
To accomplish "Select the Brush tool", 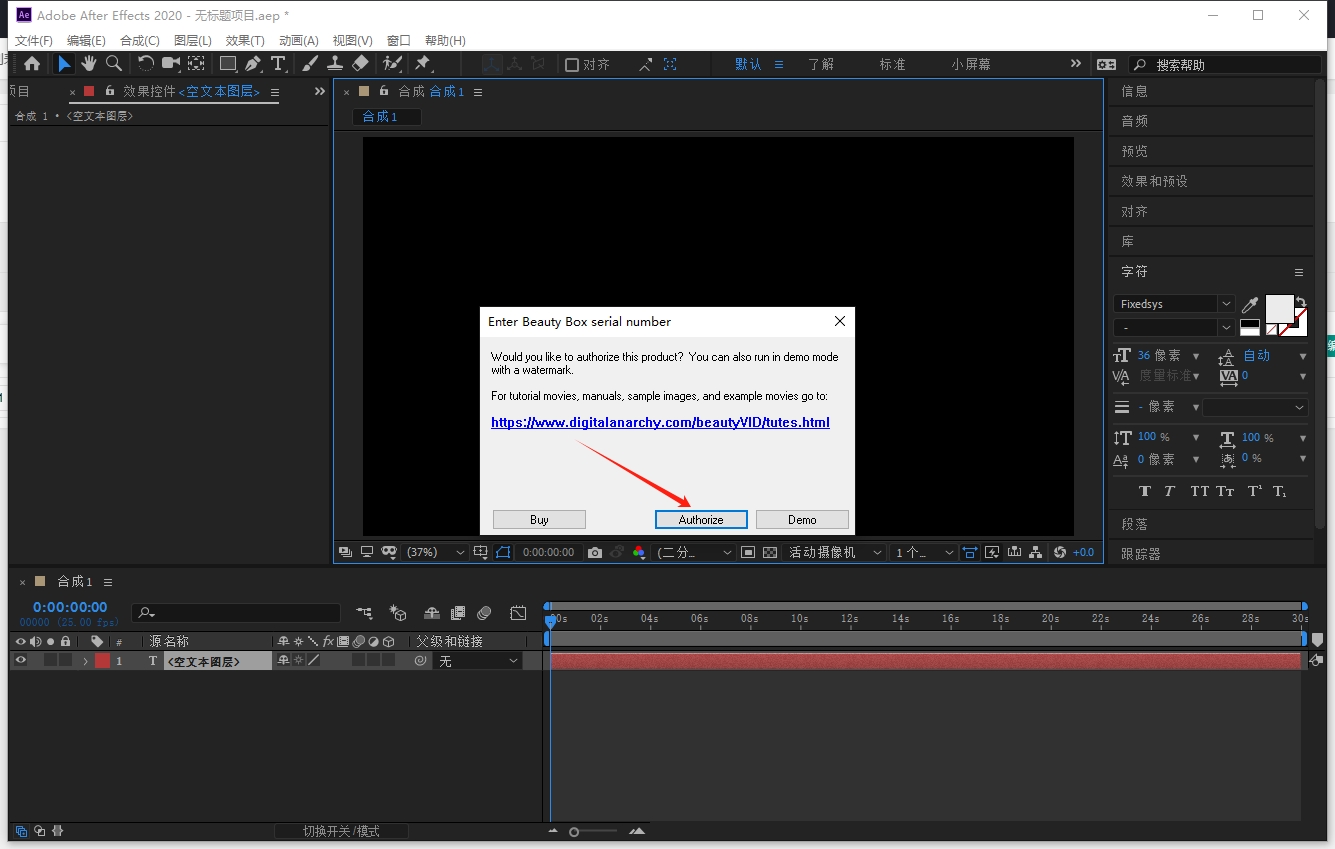I will (310, 64).
